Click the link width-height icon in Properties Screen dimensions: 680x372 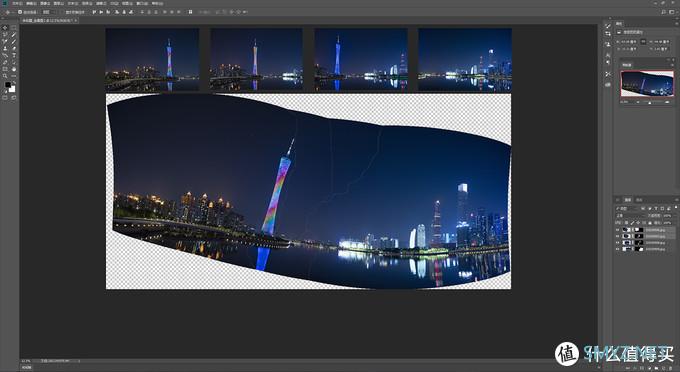pyautogui.click(x=643, y=42)
